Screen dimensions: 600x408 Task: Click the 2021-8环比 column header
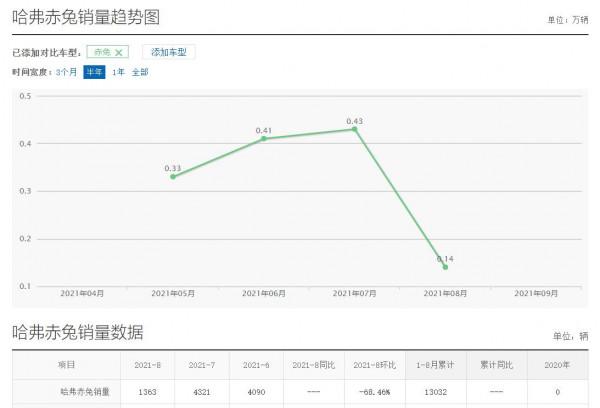click(x=375, y=365)
